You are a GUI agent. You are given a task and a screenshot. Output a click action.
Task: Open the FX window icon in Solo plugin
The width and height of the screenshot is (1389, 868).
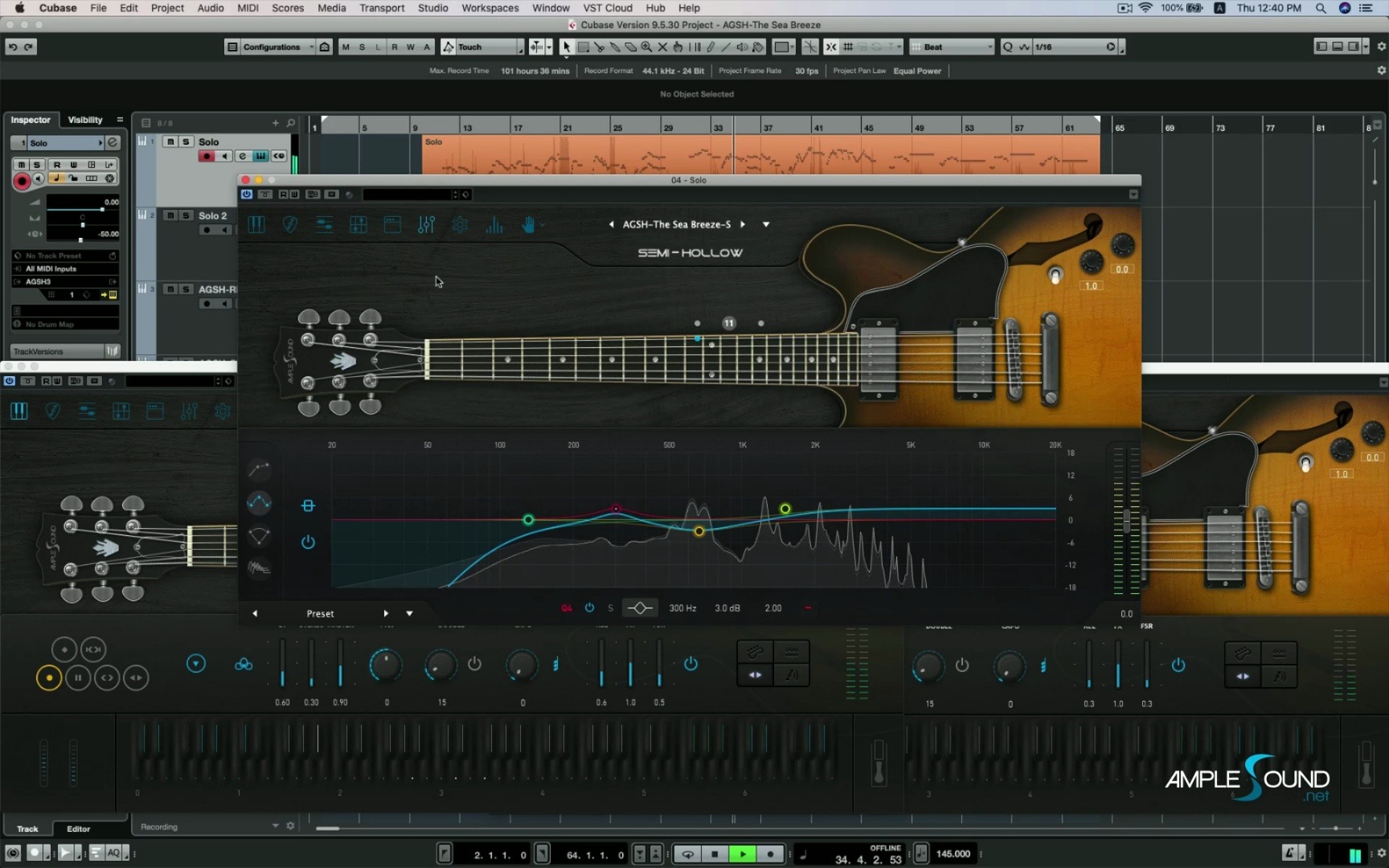[392, 225]
